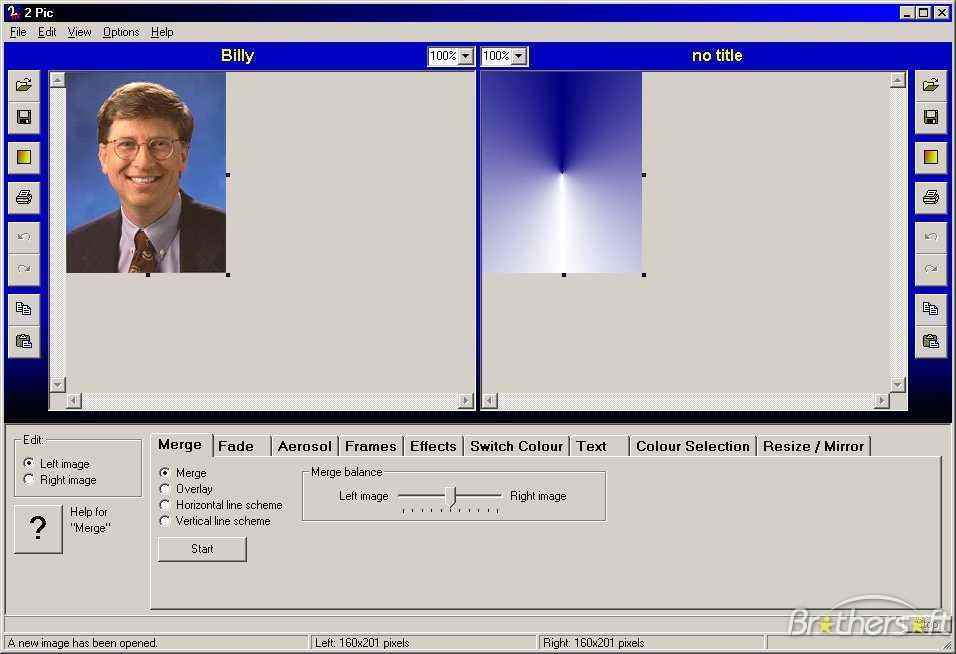956x654 pixels.
Task: Save the left image with disk icon
Action: [x=24, y=118]
